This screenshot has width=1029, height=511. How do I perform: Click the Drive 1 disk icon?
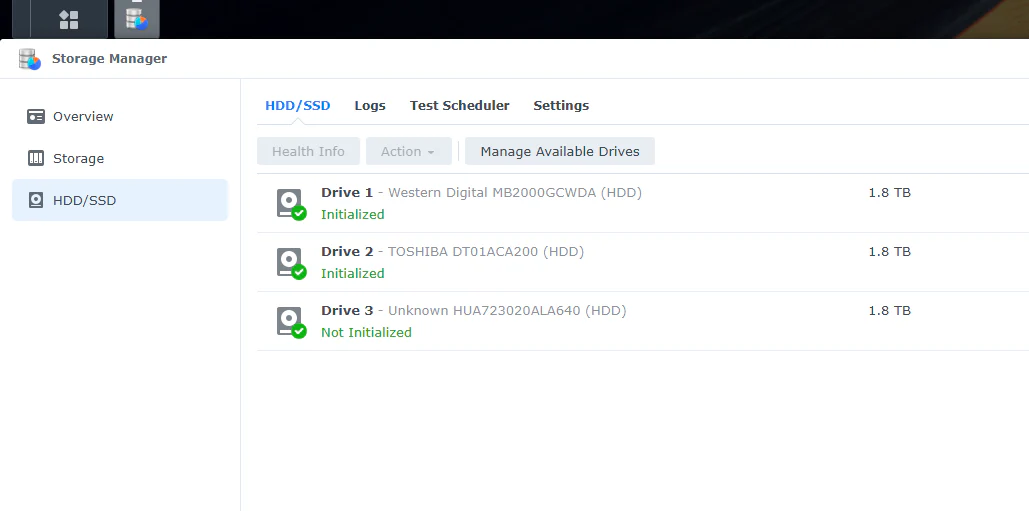(x=289, y=203)
